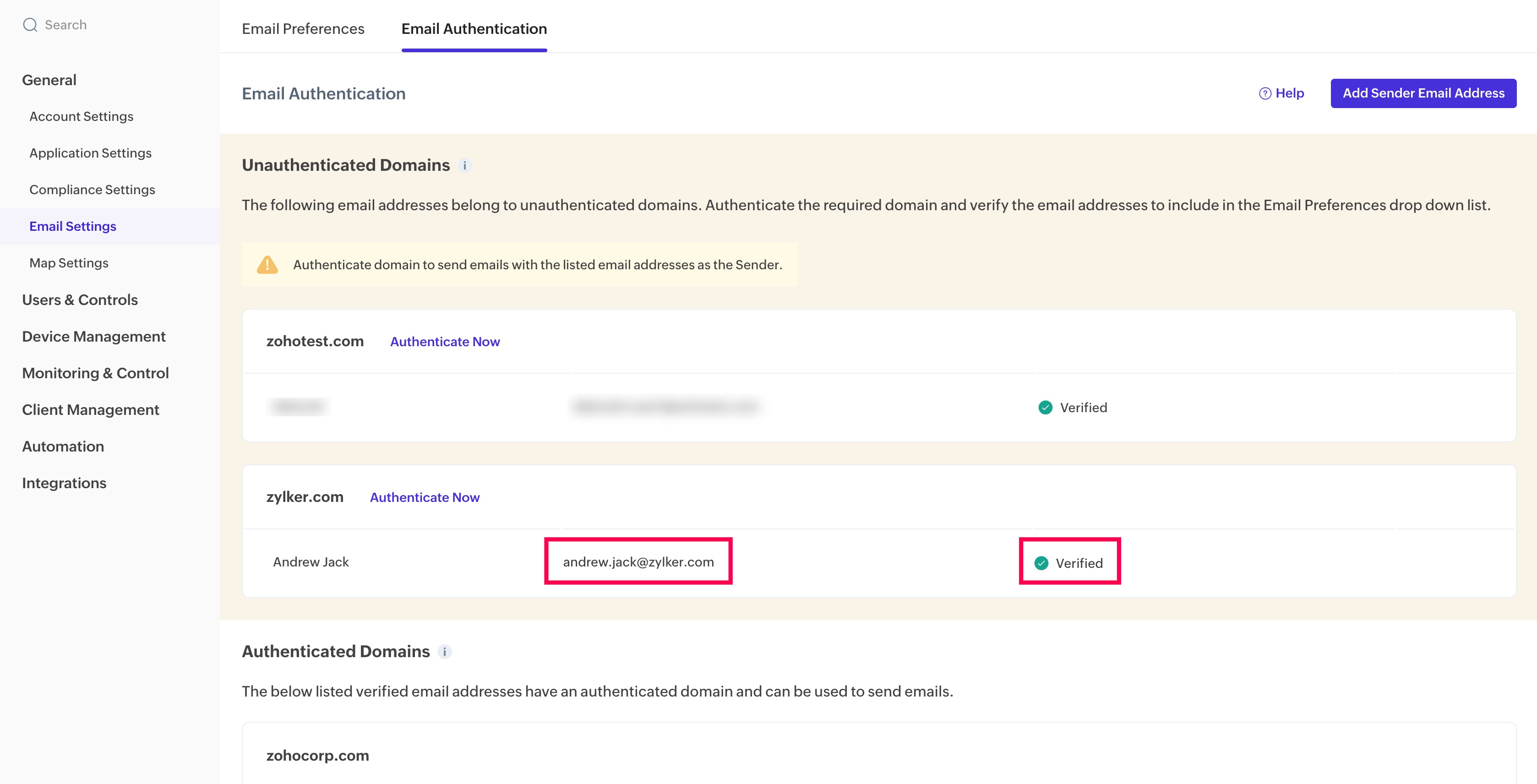Open the Help link
The width and height of the screenshot is (1537, 784).
pos(1289,93)
